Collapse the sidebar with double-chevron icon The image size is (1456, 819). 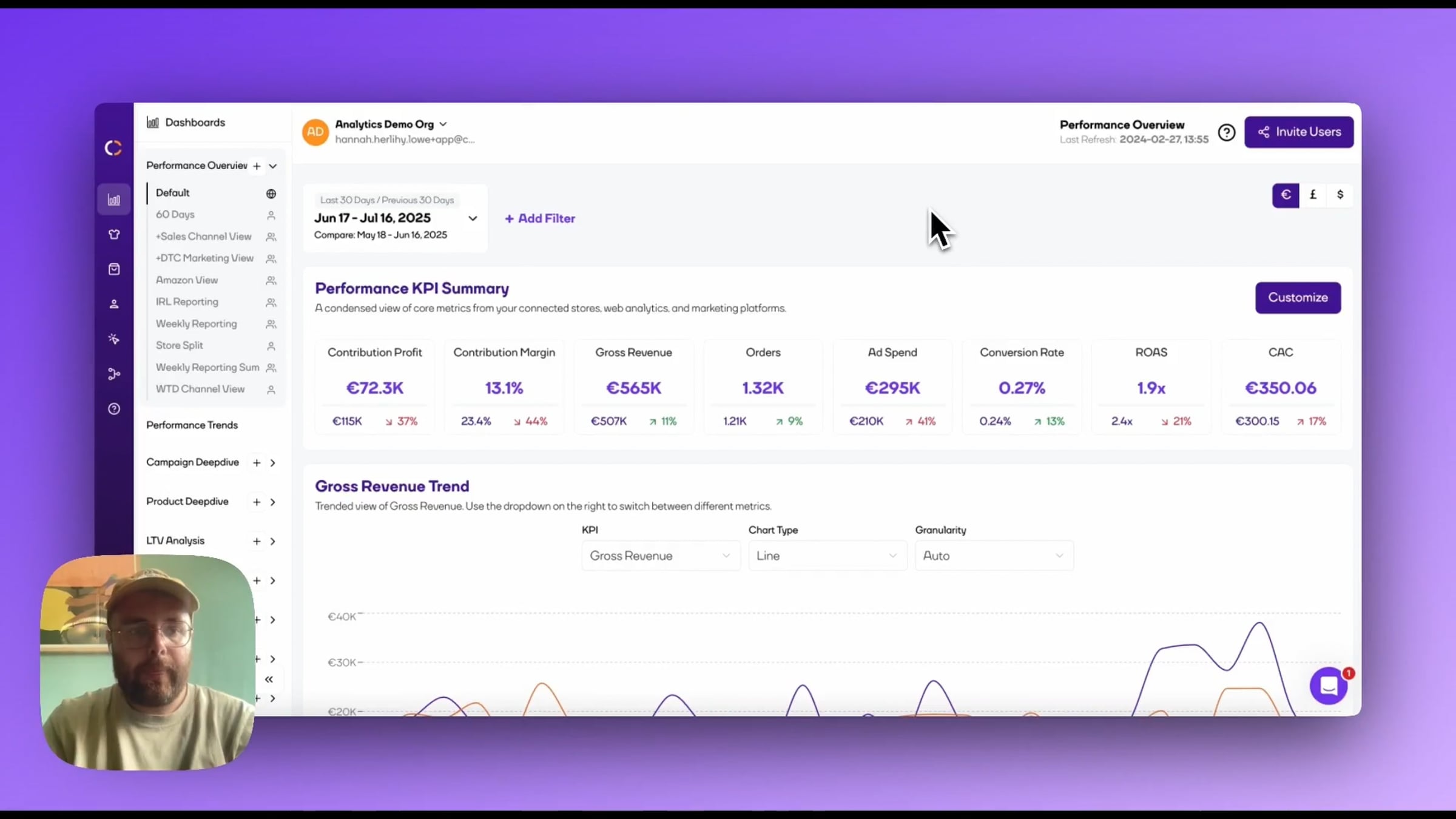tap(269, 679)
